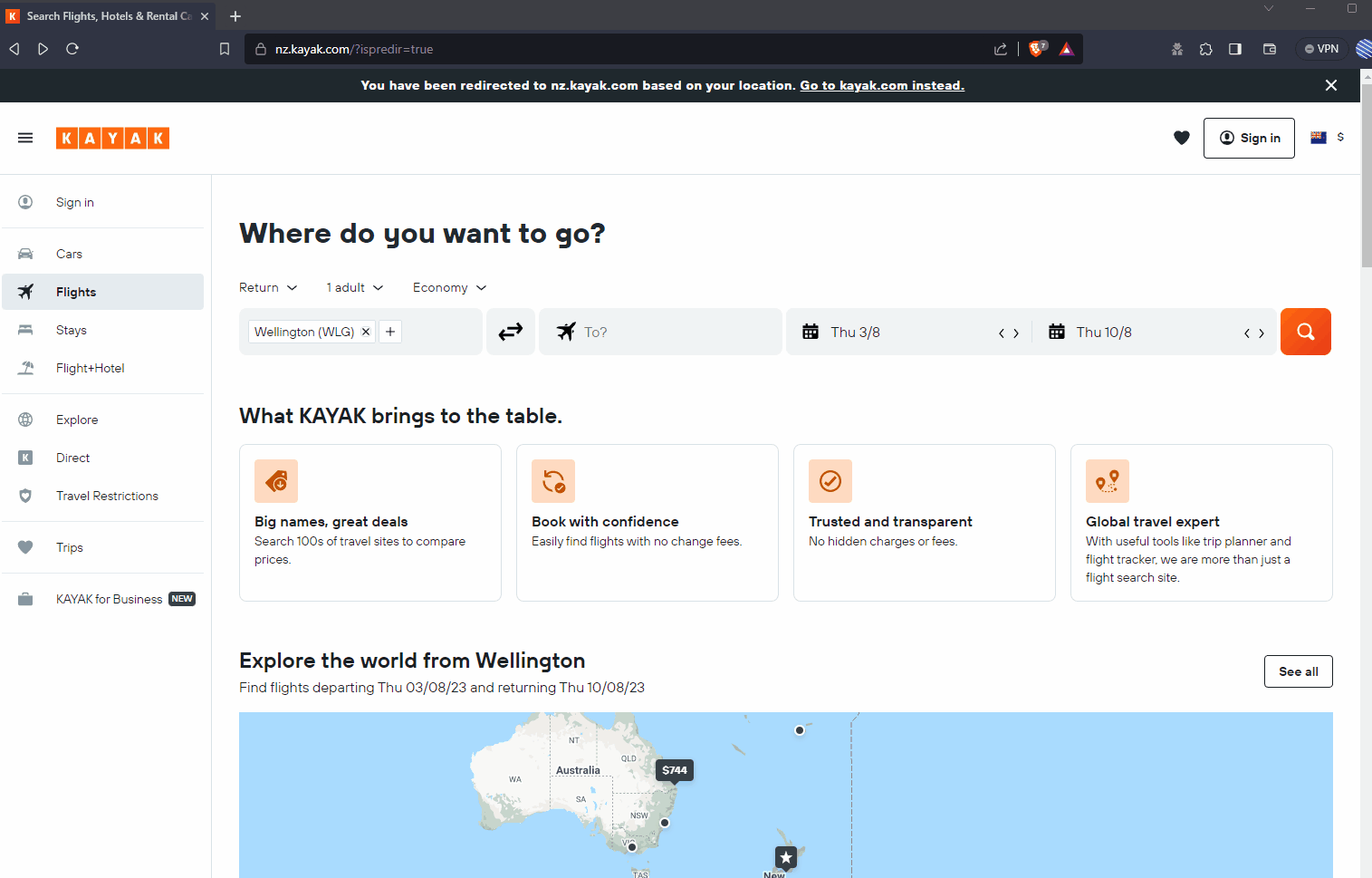This screenshot has height=878, width=1372.
Task: Reload the page
Action: 72,49
